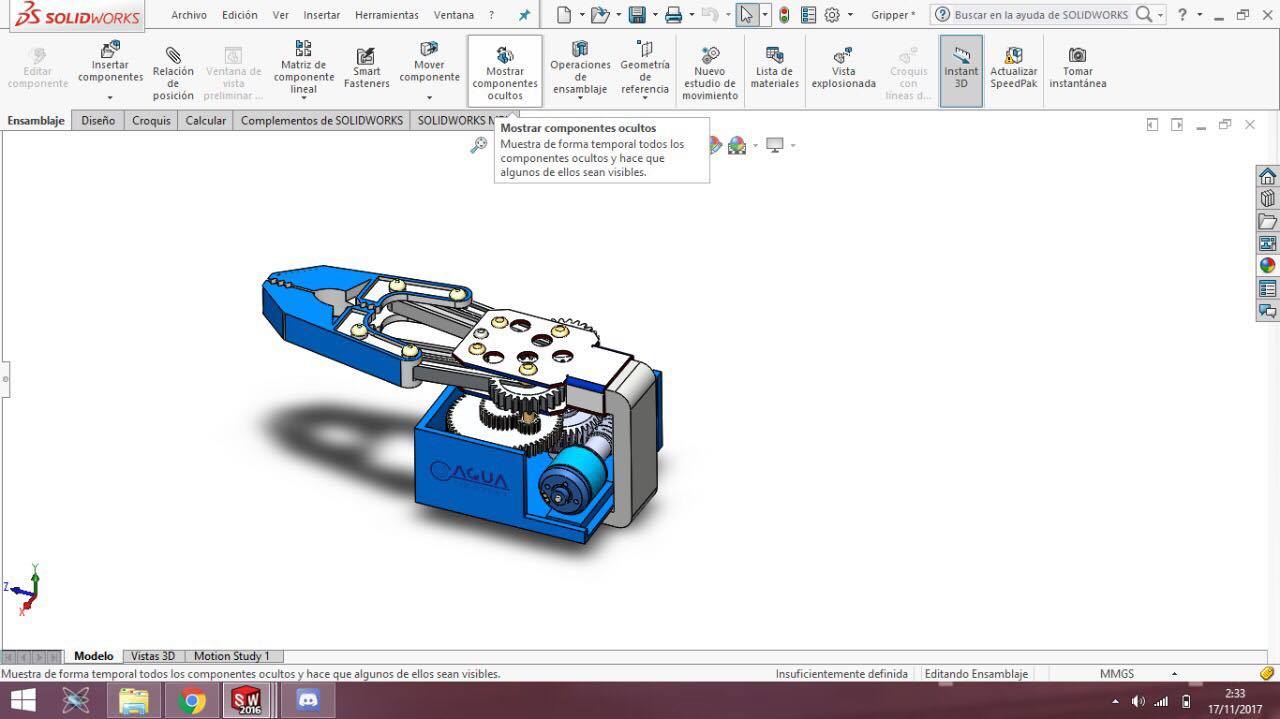Open the View Palette task pane tab

[1267, 243]
